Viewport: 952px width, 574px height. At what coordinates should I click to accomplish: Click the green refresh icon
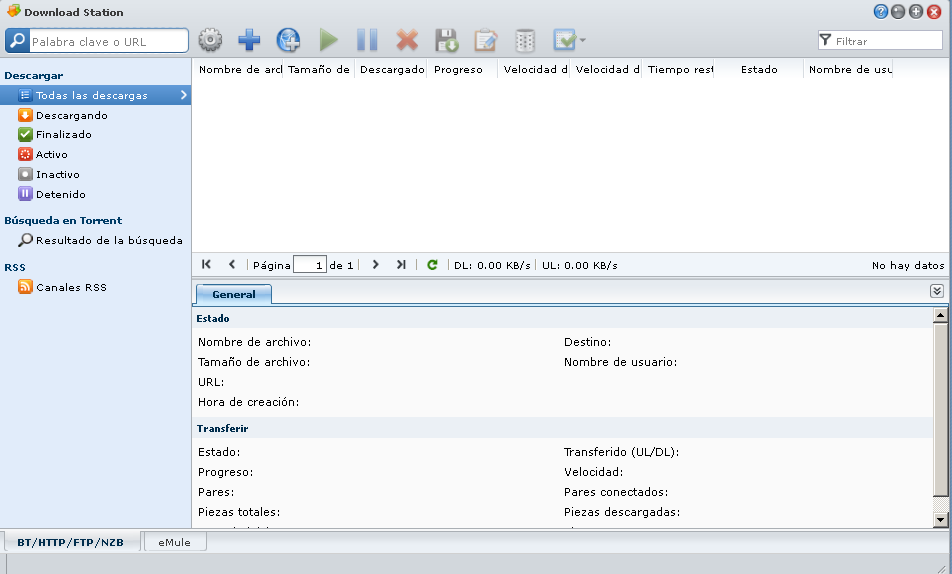coord(432,264)
